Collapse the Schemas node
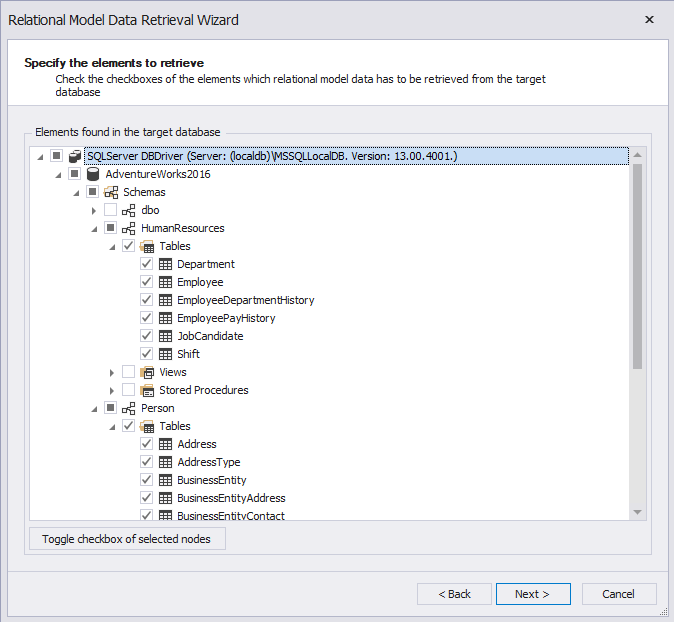 coord(77,193)
